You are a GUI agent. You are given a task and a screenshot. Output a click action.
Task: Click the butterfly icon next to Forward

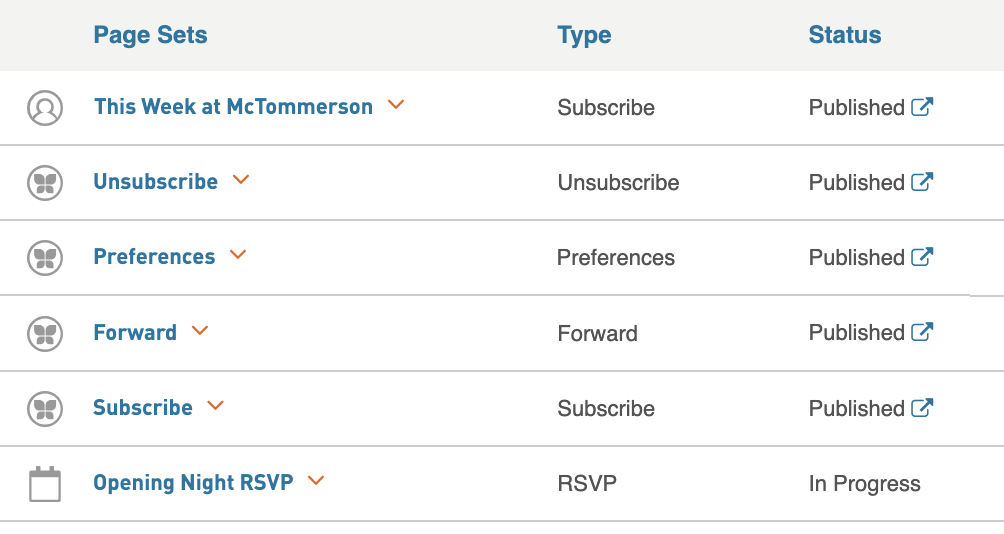click(45, 334)
